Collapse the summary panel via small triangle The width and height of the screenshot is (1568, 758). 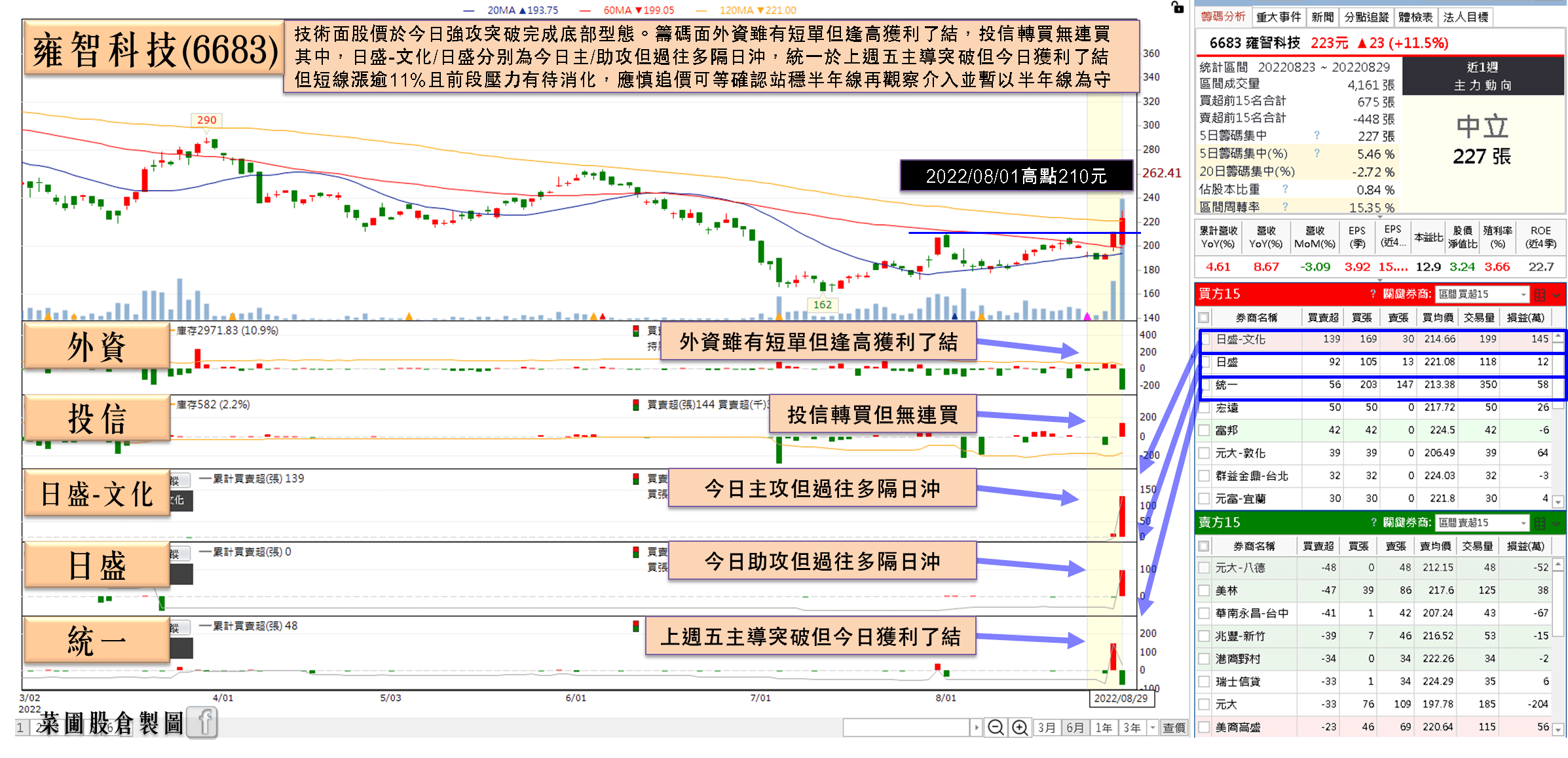(x=1381, y=216)
